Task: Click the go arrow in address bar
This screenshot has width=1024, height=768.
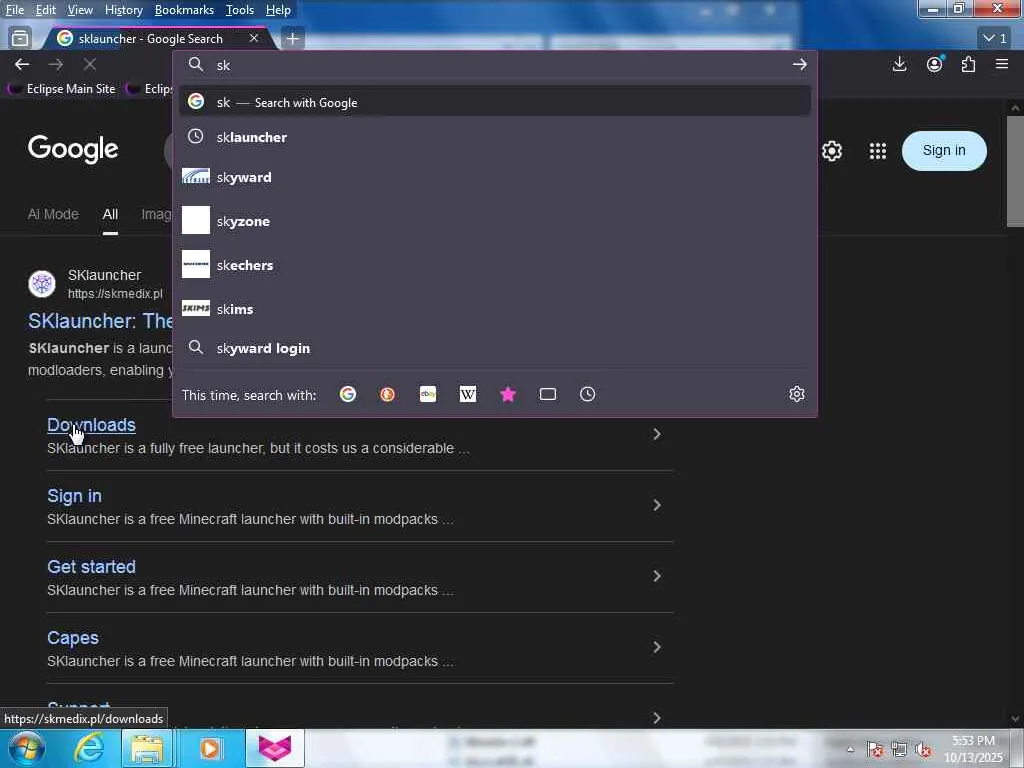Action: 799,65
